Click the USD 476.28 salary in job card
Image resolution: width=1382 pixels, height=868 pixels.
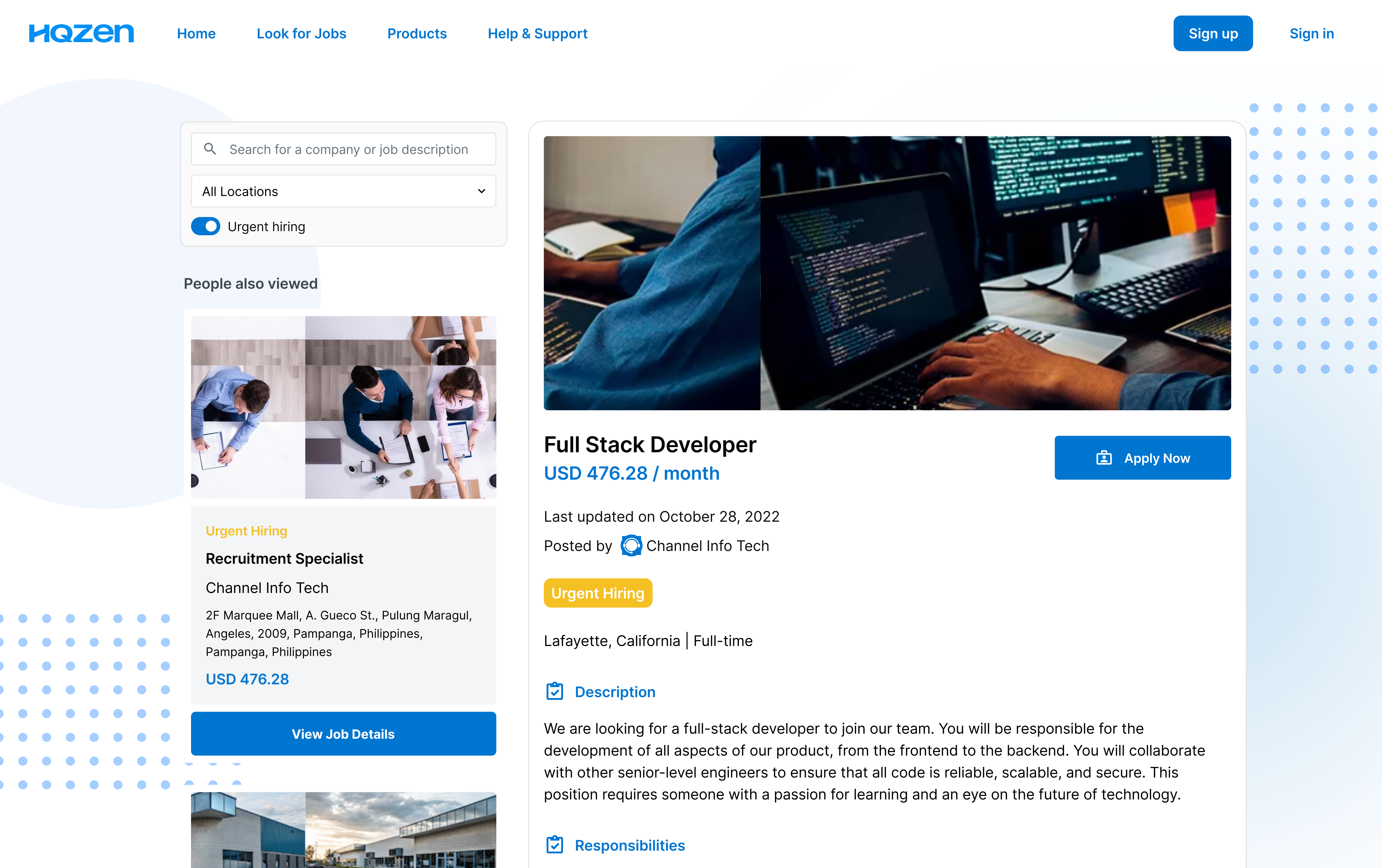(x=247, y=679)
